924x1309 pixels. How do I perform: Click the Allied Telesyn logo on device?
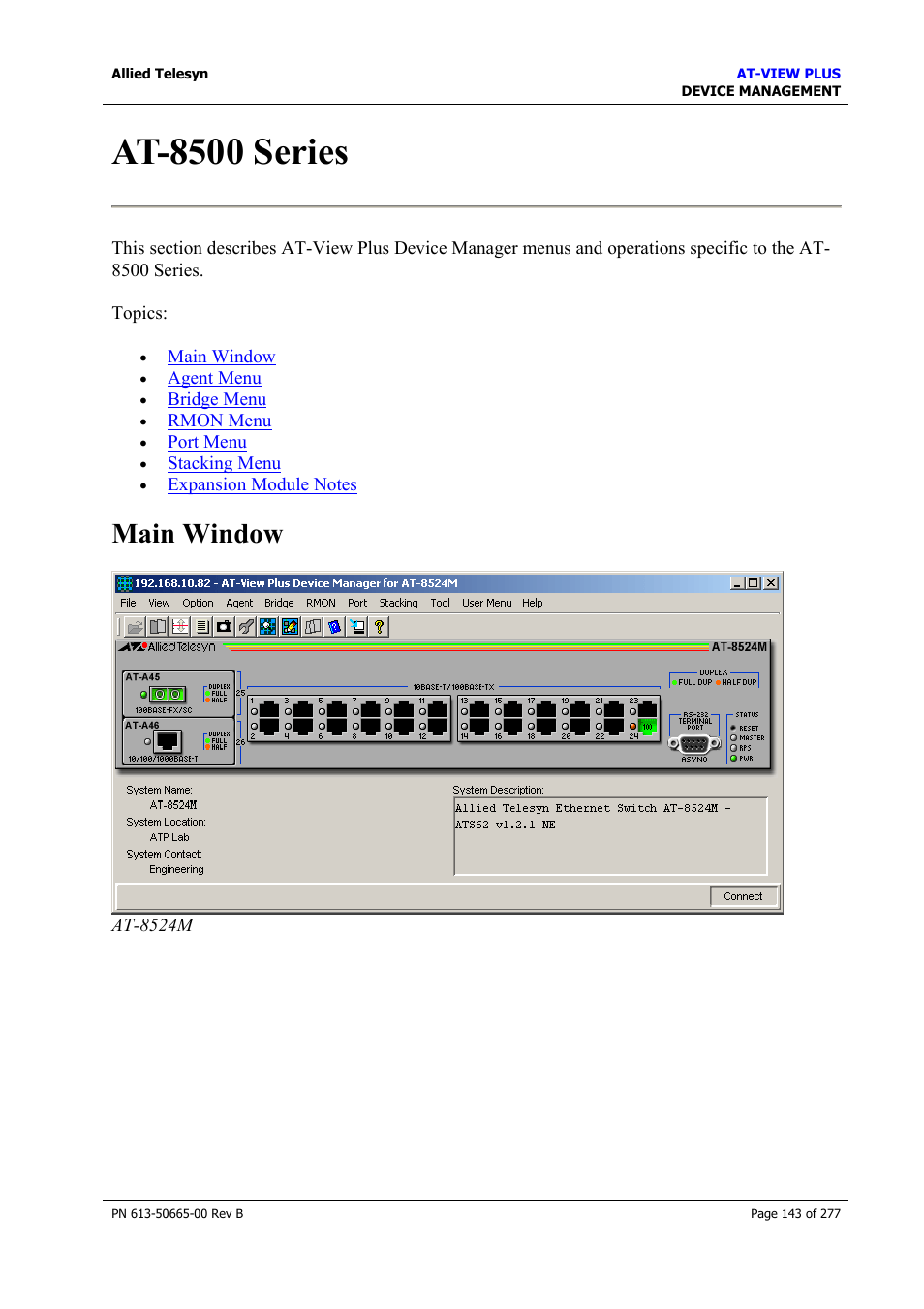tap(168, 646)
